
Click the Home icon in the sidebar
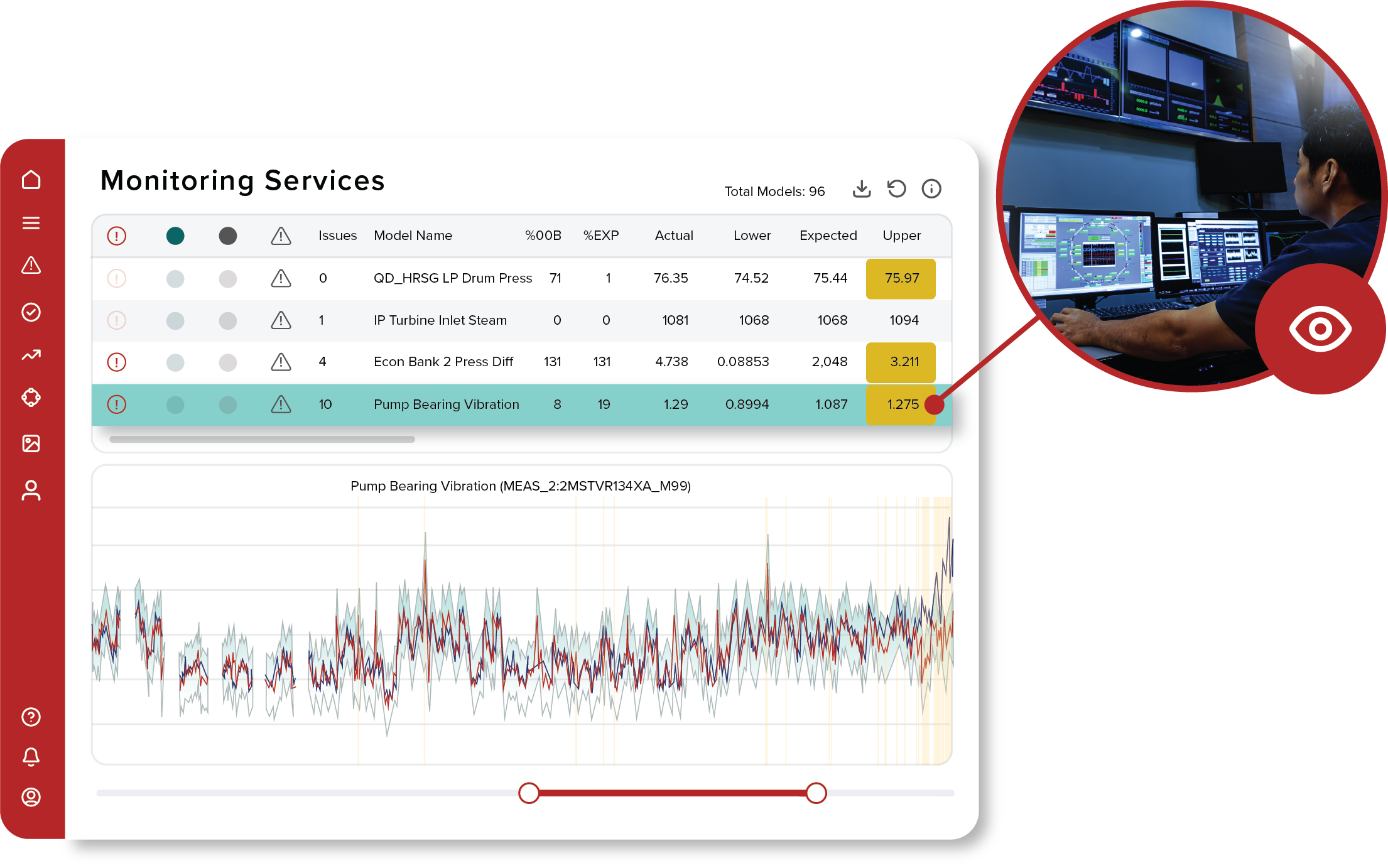pos(31,180)
